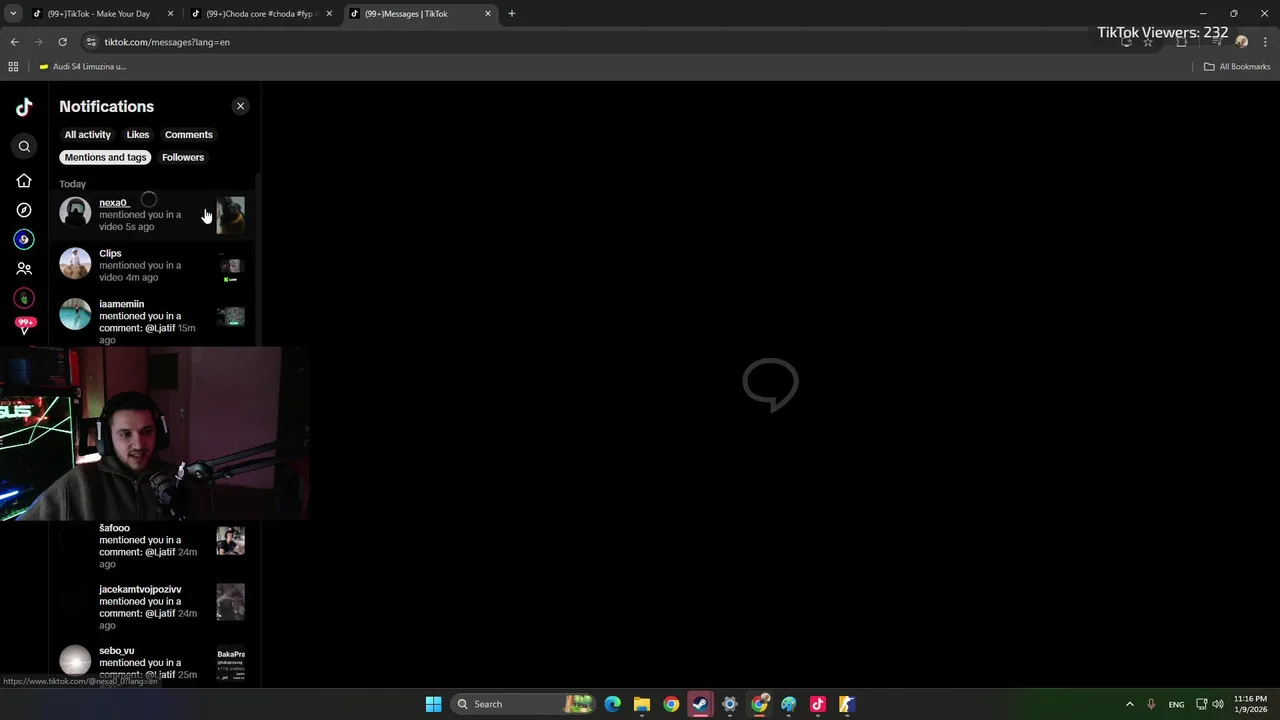Select the Mentions and tags filter

pyautogui.click(x=105, y=158)
